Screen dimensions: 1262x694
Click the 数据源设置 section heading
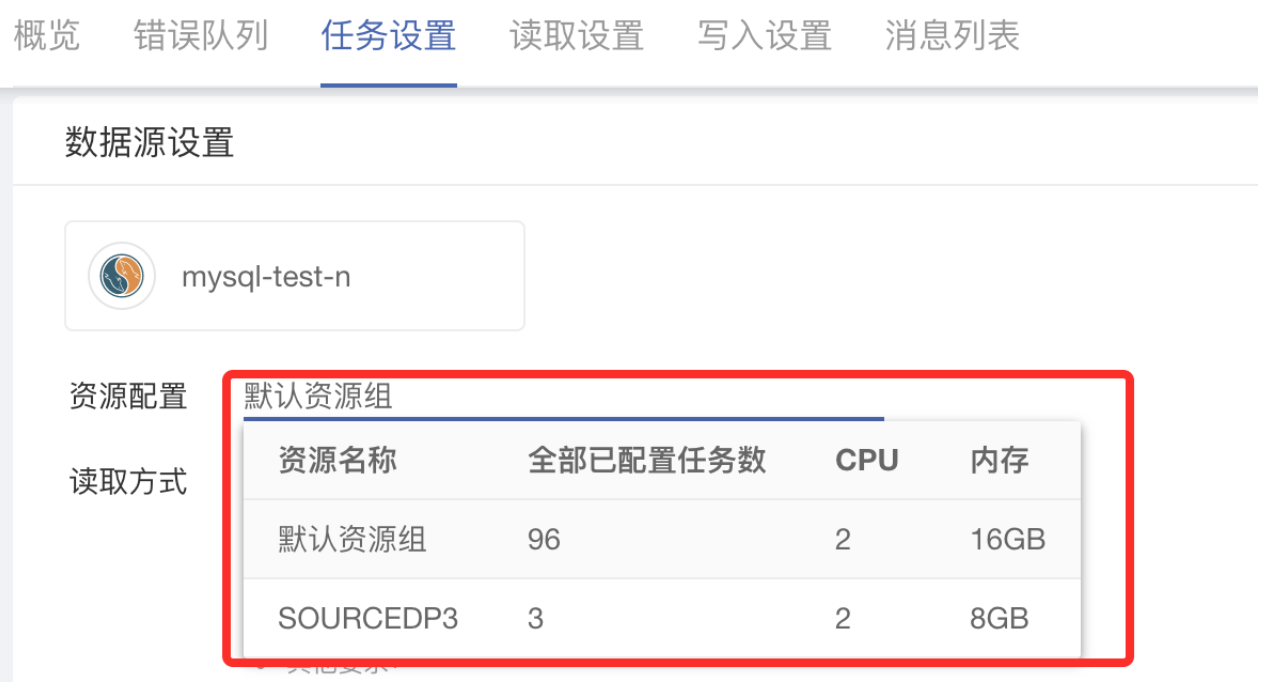coord(150,143)
